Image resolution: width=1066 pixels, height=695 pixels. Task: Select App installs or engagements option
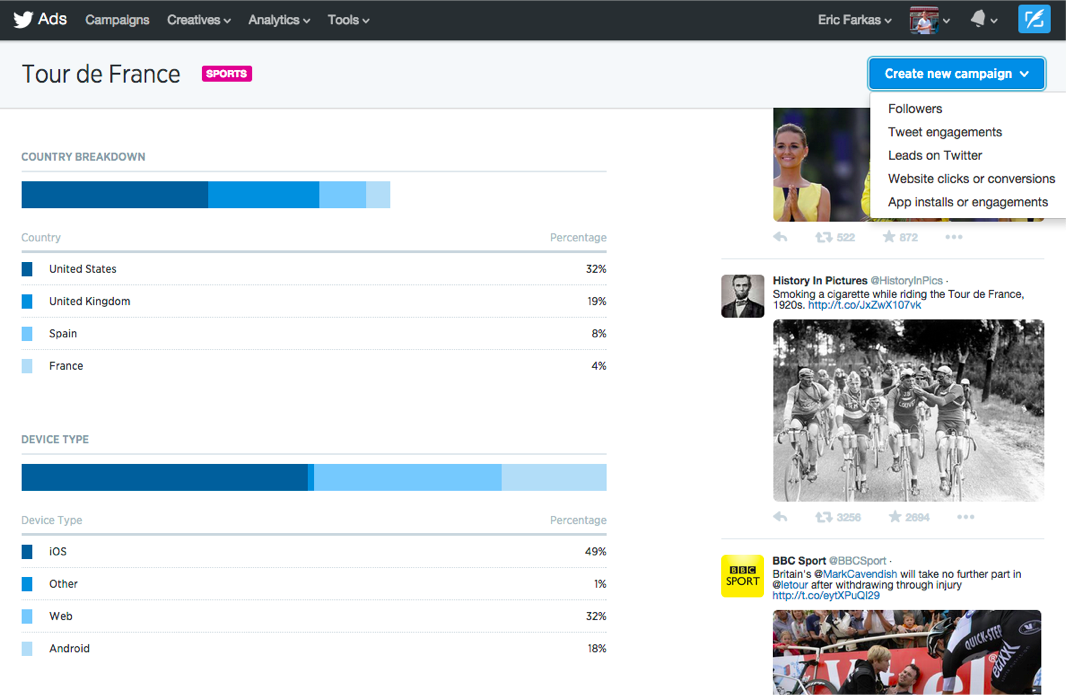[967, 202]
